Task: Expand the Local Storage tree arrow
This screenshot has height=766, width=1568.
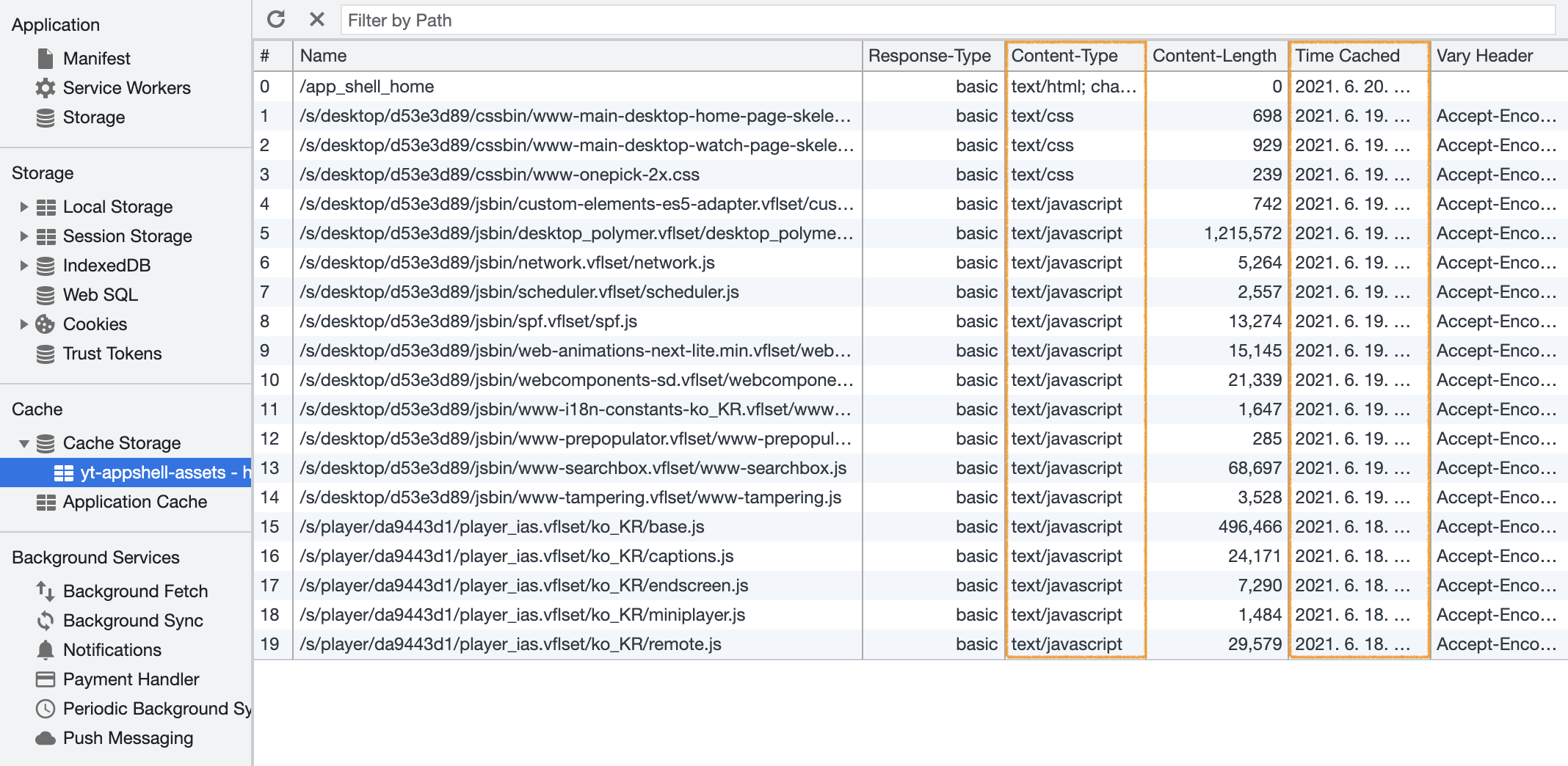Action: (x=23, y=207)
